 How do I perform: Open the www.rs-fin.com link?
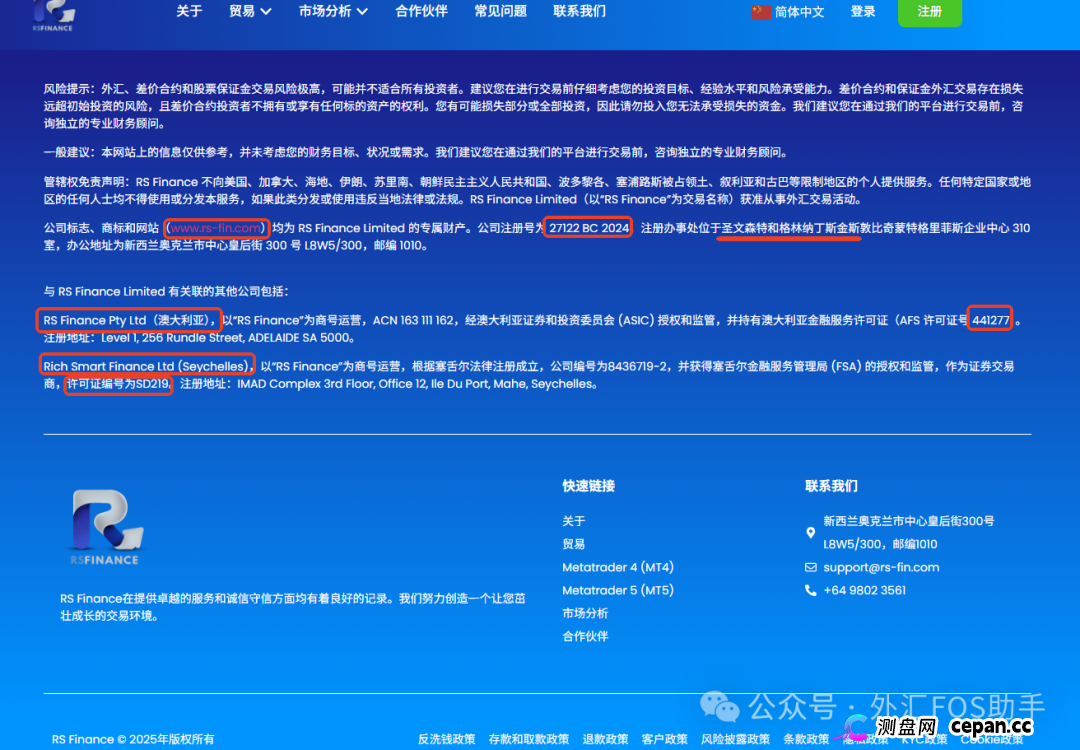click(214, 228)
